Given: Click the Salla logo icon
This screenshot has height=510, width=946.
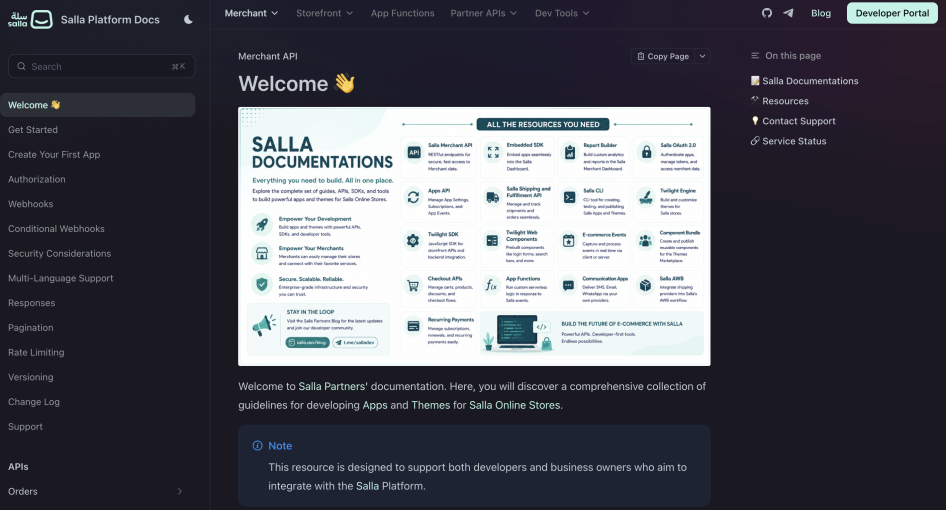Looking at the screenshot, I should (30, 19).
